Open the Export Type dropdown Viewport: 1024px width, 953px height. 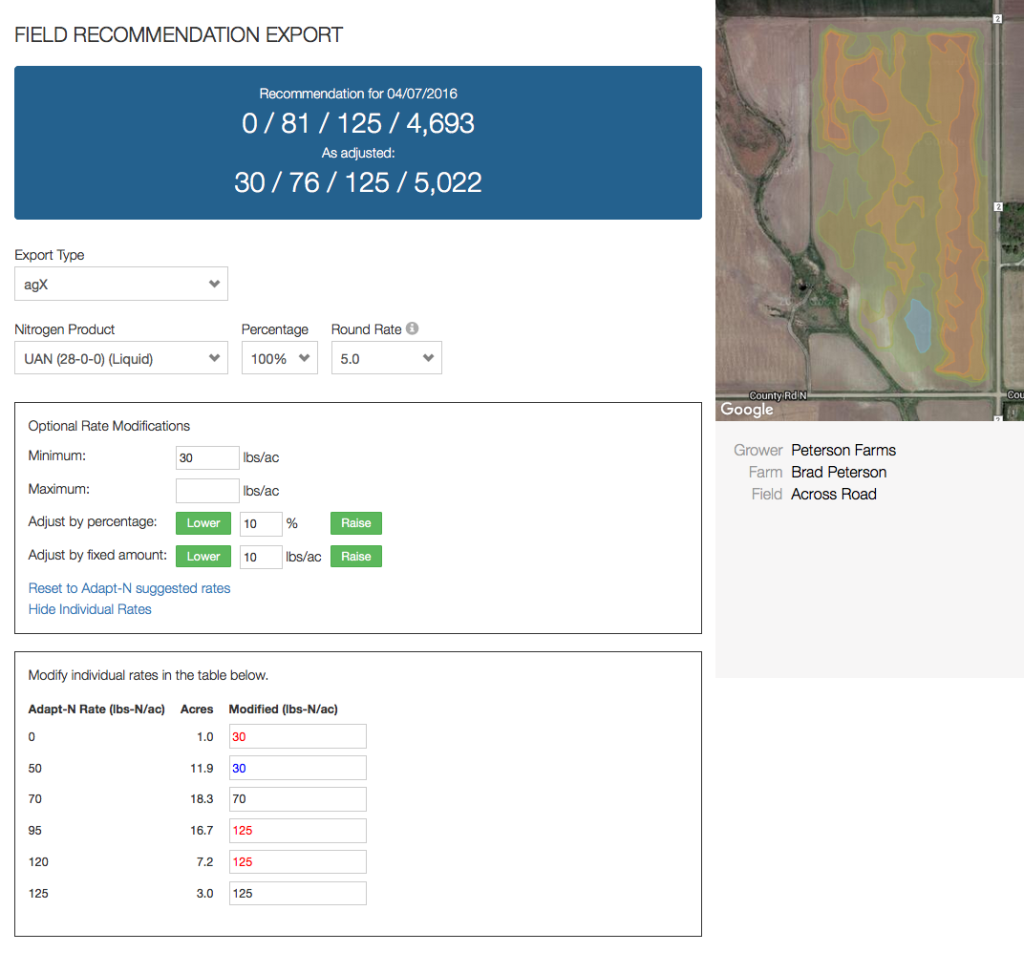click(121, 284)
